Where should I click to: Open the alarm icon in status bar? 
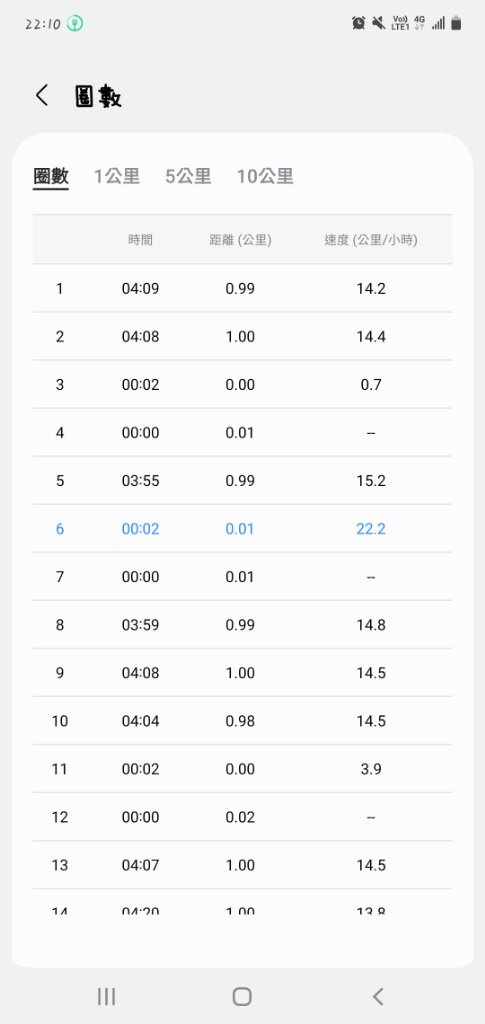point(358,23)
